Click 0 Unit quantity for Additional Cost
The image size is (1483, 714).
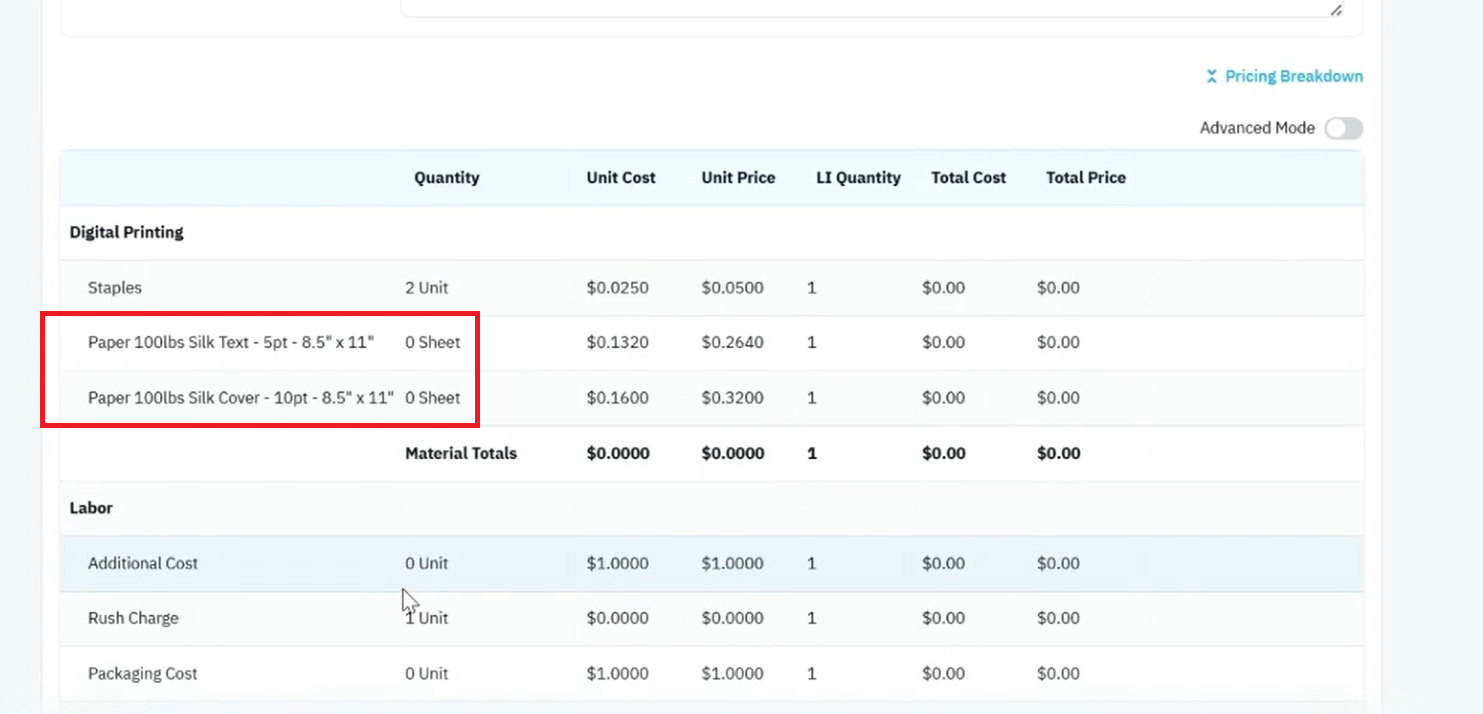point(427,563)
